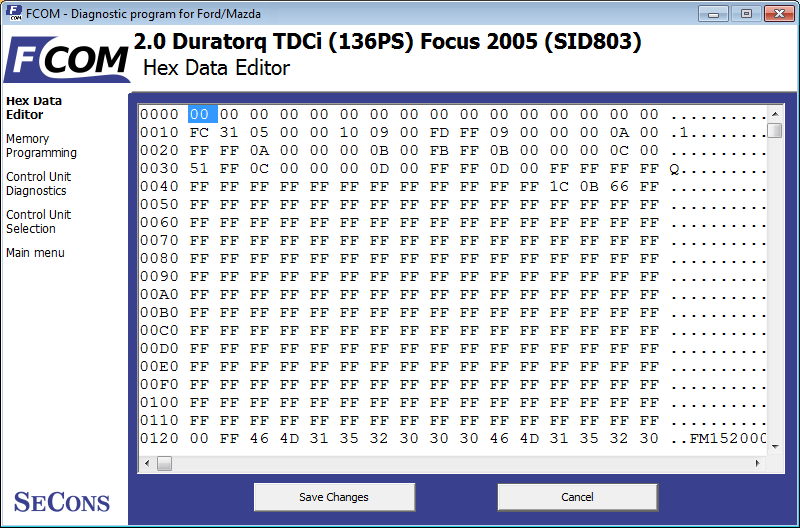This screenshot has width=800, height=528.
Task: Select byte FD in row 0010
Action: pyautogui.click(x=439, y=133)
